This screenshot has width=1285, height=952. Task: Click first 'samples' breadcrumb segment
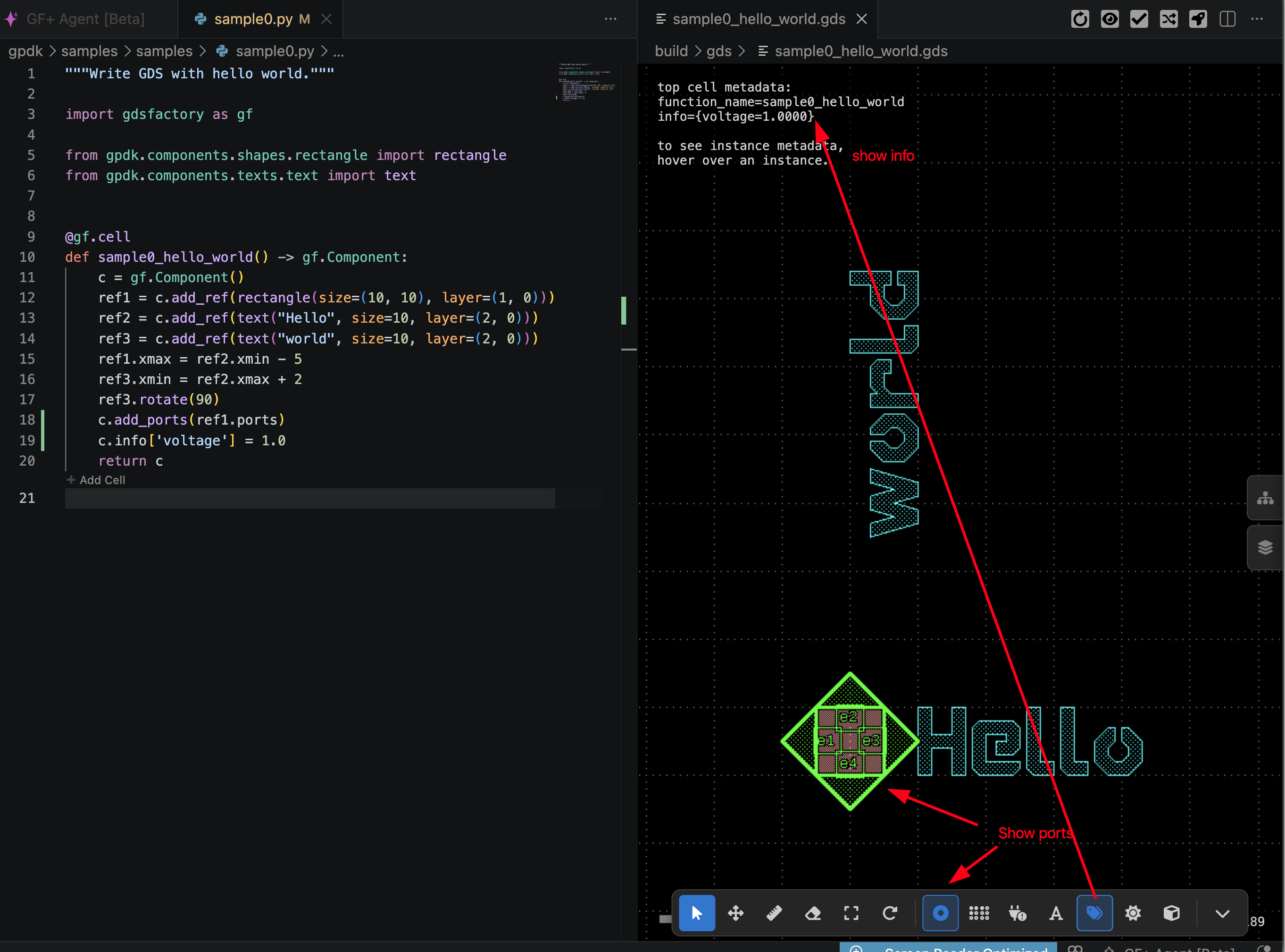pyautogui.click(x=89, y=51)
